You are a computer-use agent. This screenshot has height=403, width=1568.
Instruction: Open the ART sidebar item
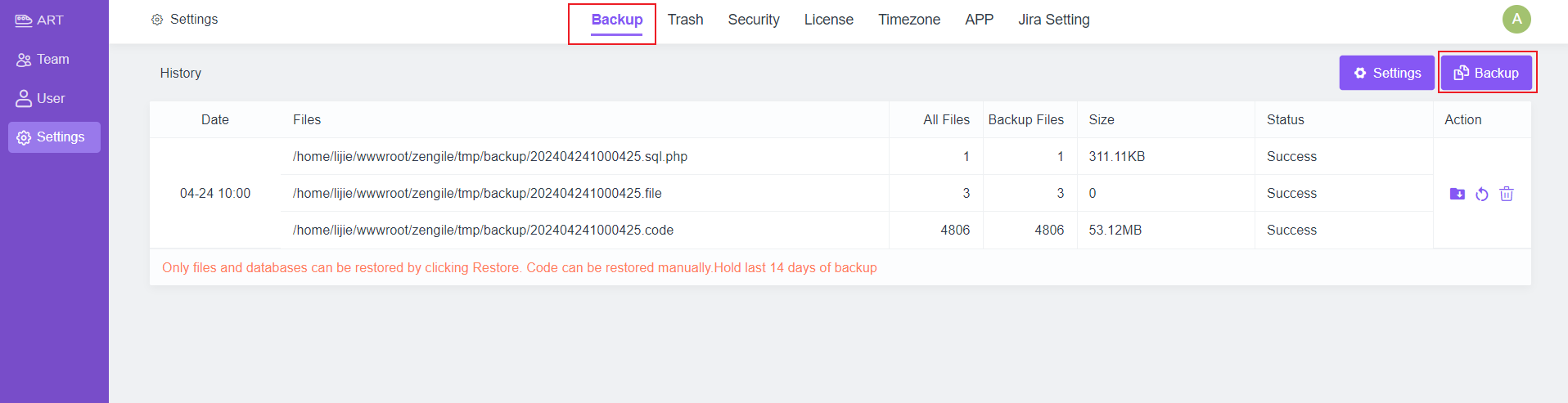(x=39, y=20)
